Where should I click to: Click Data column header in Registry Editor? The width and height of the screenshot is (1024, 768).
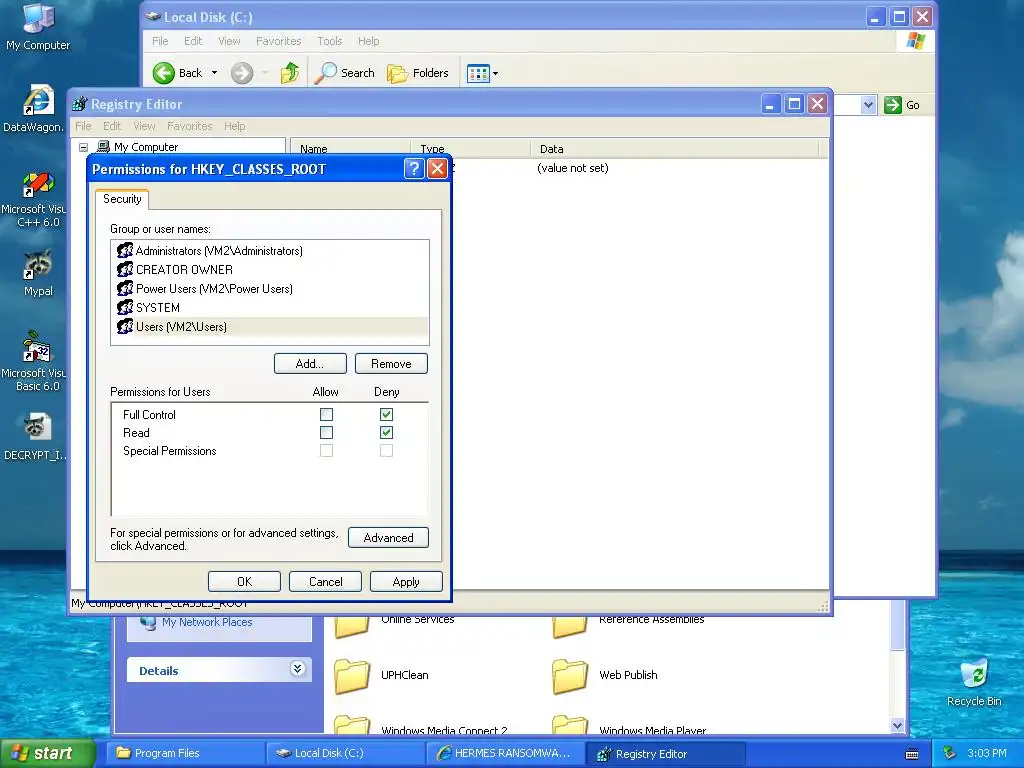(675, 149)
